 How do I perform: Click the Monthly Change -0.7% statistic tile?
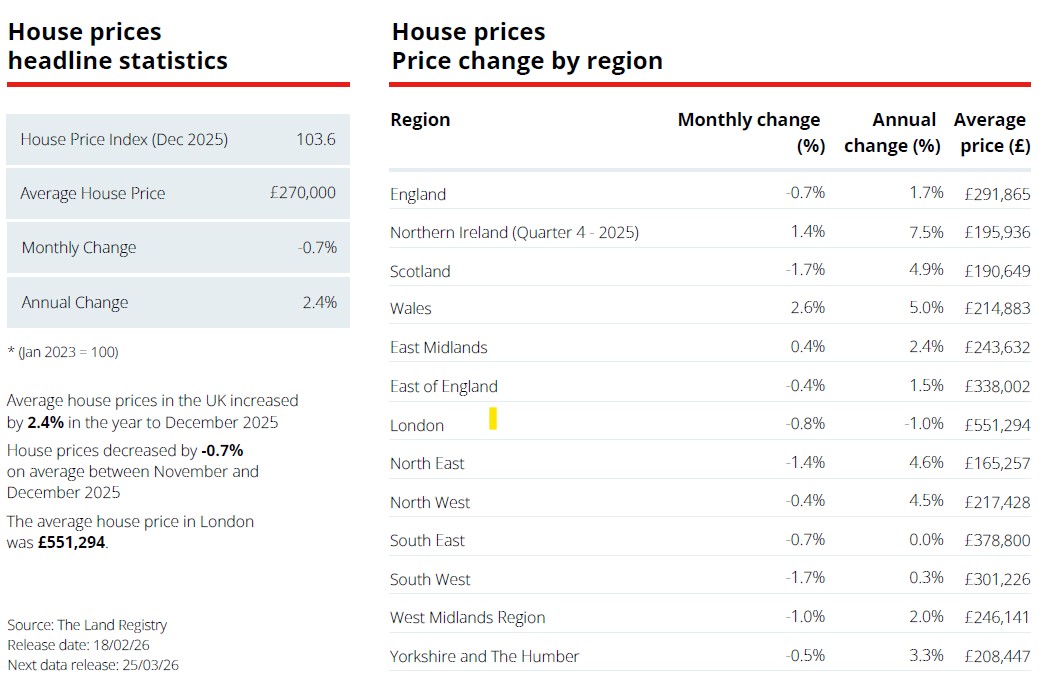(x=178, y=248)
